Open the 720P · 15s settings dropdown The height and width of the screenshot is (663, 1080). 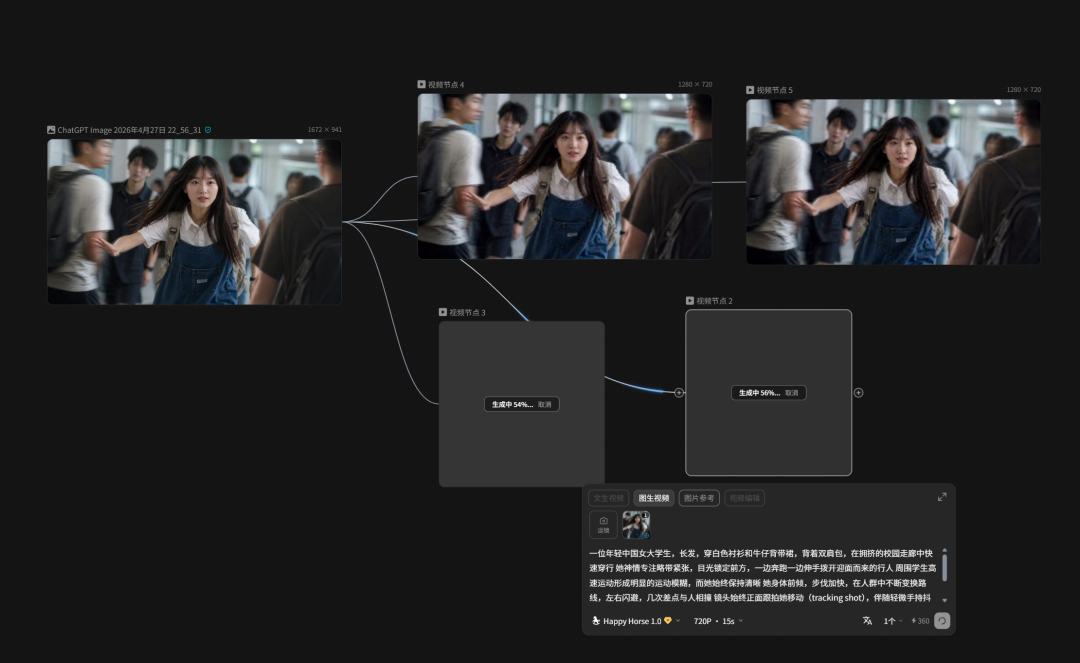(717, 621)
